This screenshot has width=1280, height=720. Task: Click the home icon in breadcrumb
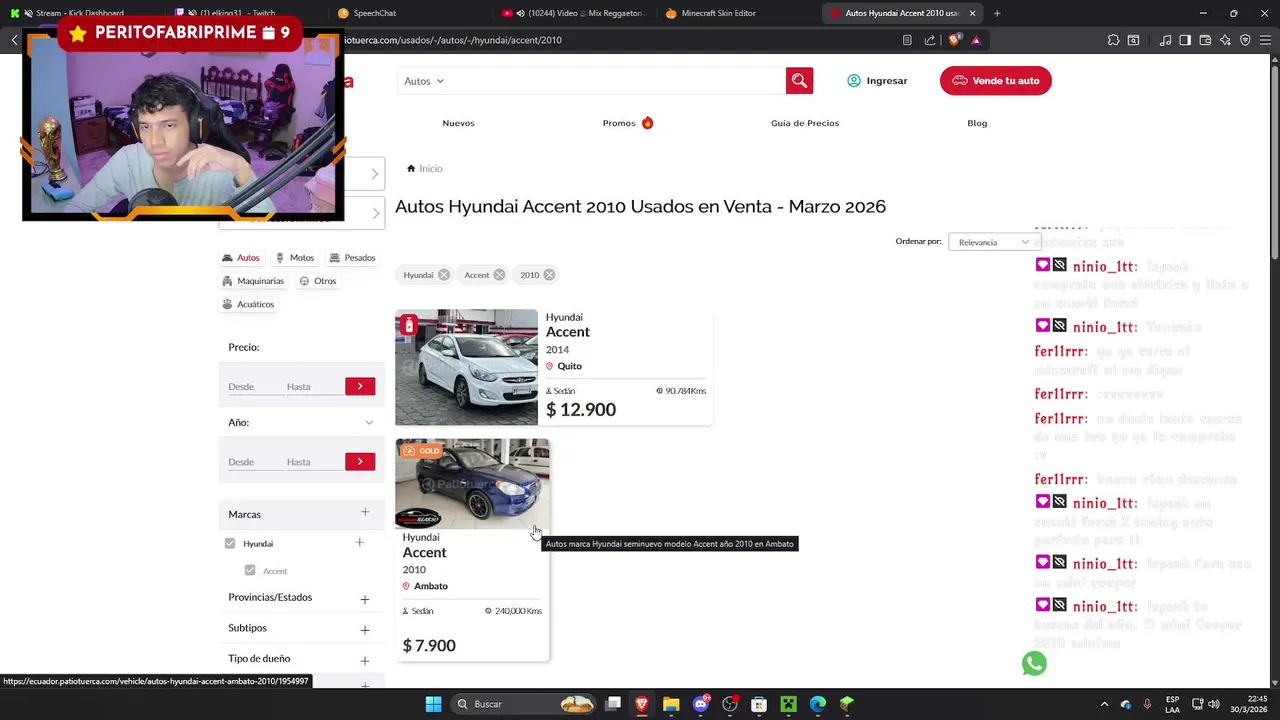[411, 168]
